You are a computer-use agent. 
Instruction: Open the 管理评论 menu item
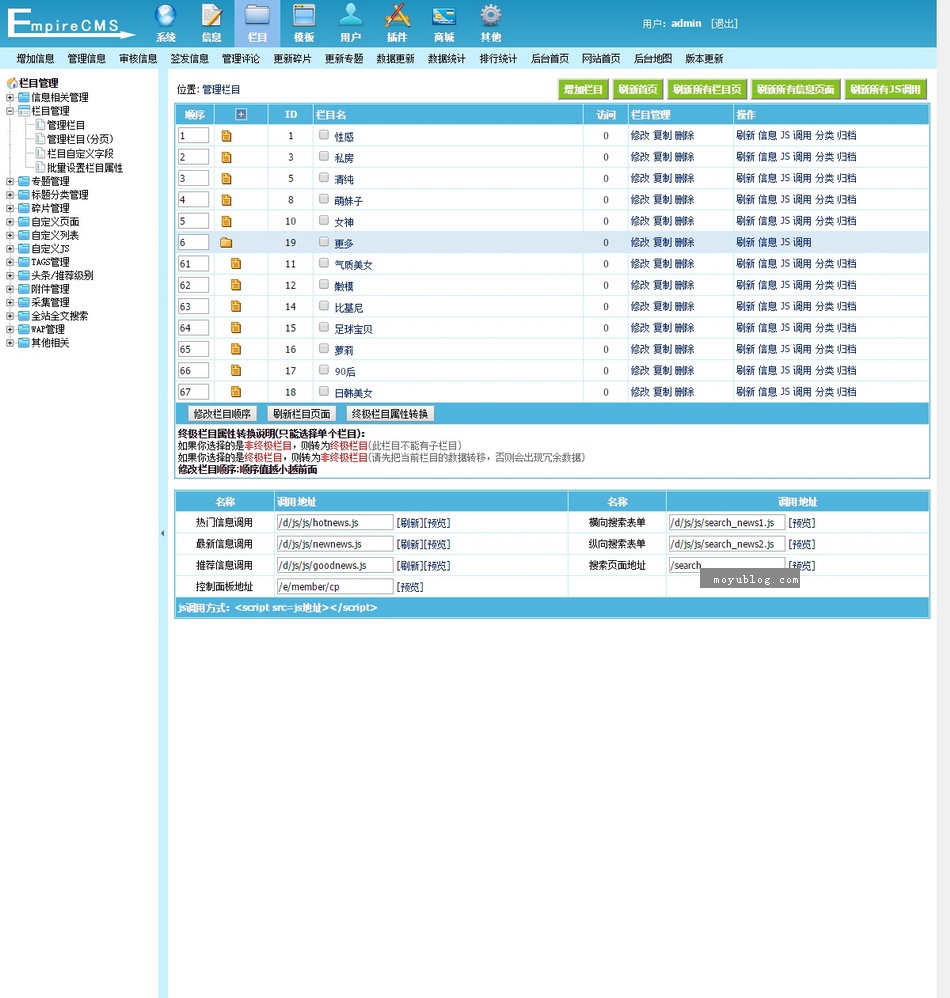(241, 59)
